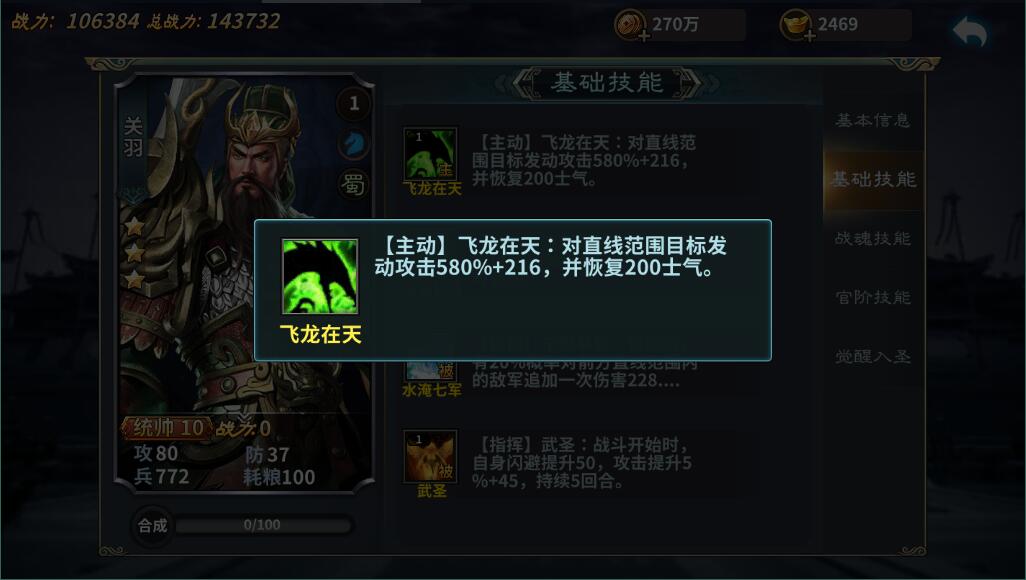The image size is (1026, 580).
Task: Tap the green dragon icon in popup
Action: point(320,276)
